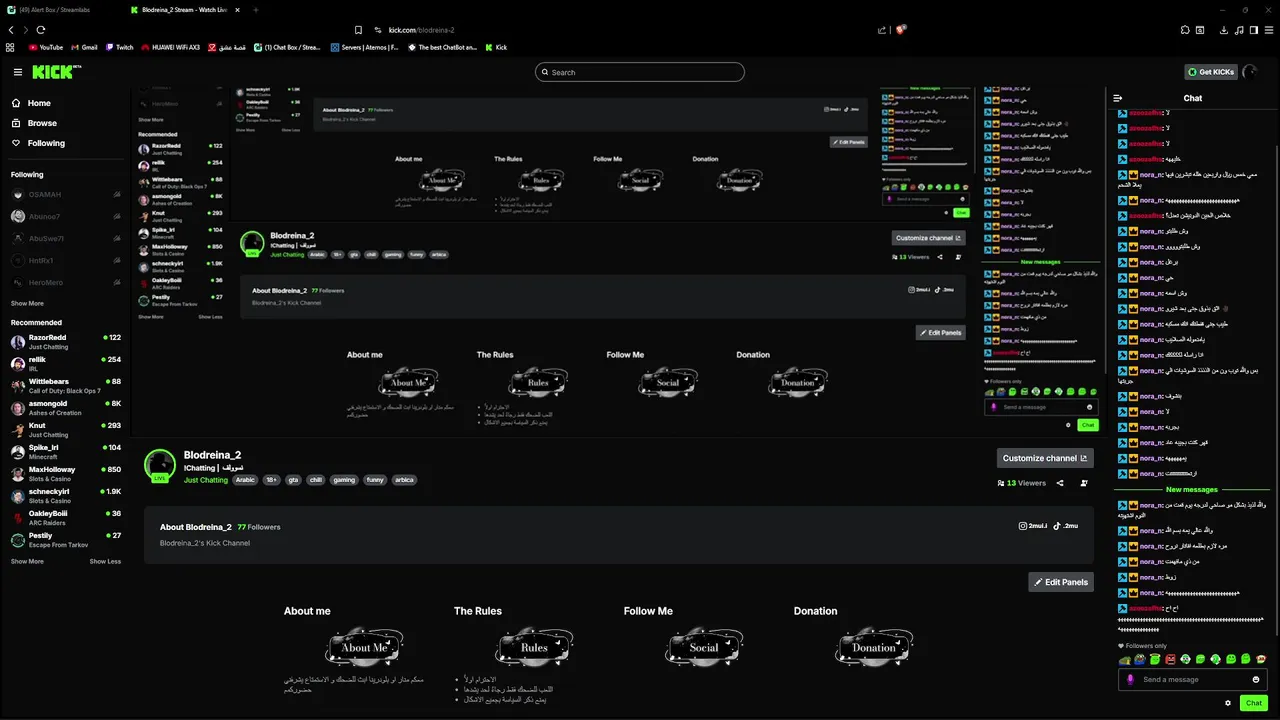Select the gaming tag
Screen dimensions: 1280x720
(x=344, y=480)
